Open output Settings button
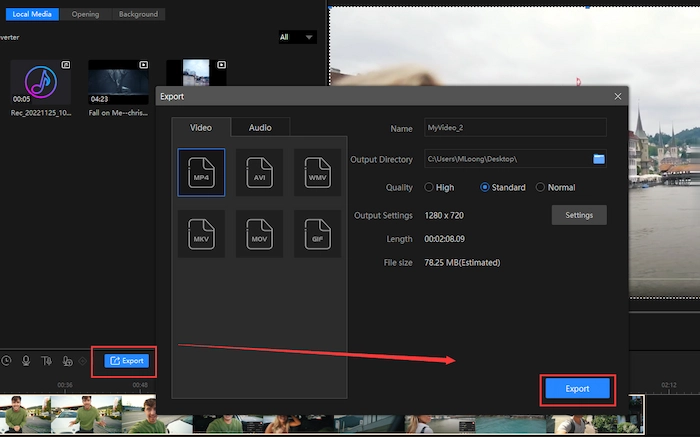Screen dimensions: 700x437 tap(579, 215)
